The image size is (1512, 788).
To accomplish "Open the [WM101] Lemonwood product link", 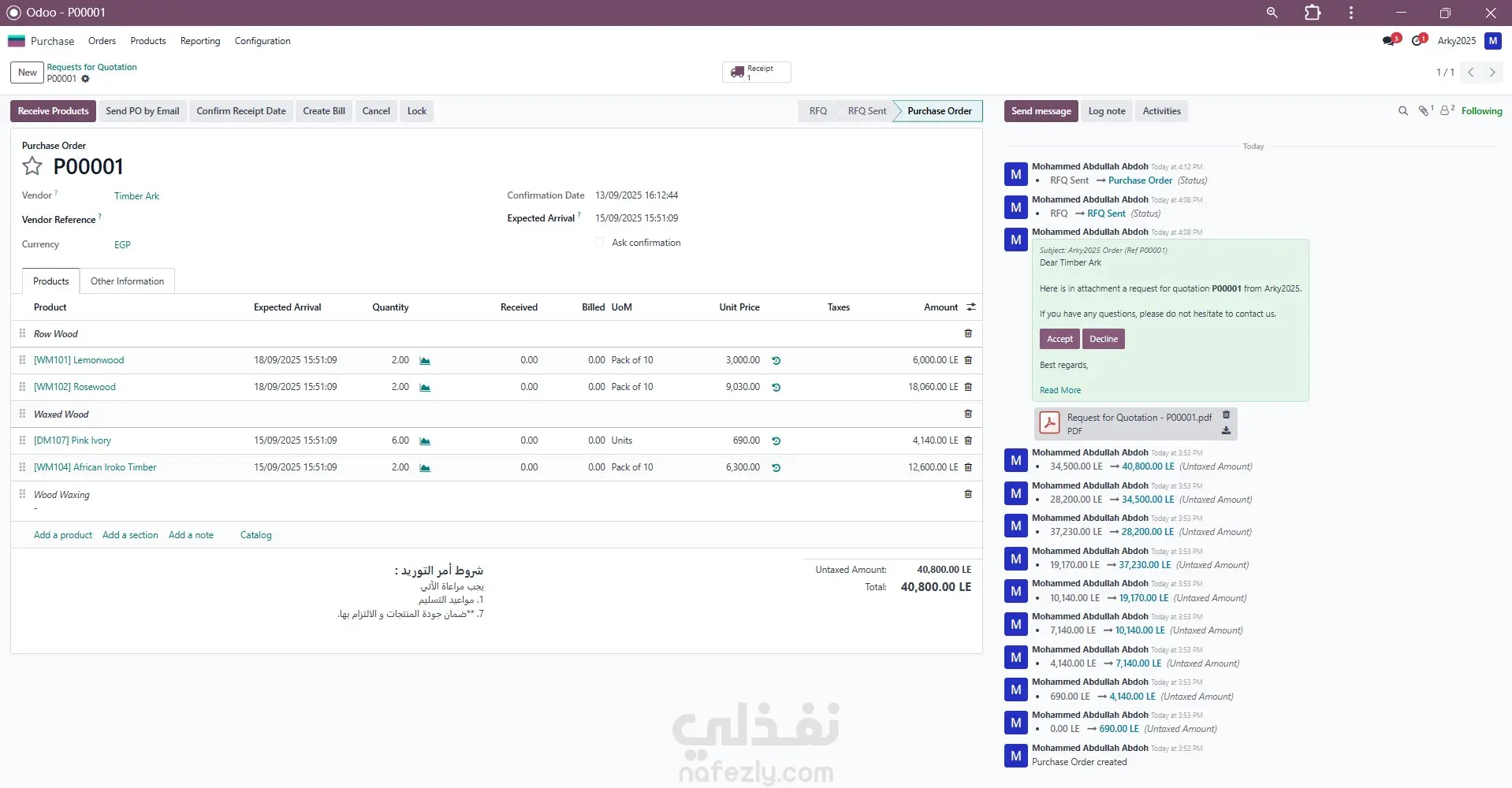I will coord(79,360).
